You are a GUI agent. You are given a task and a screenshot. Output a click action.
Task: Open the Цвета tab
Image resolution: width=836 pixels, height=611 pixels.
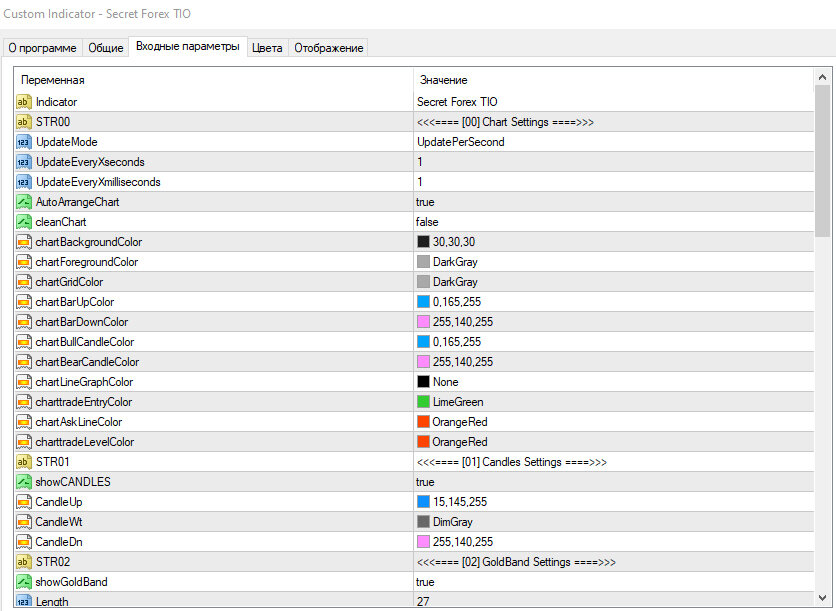267,48
